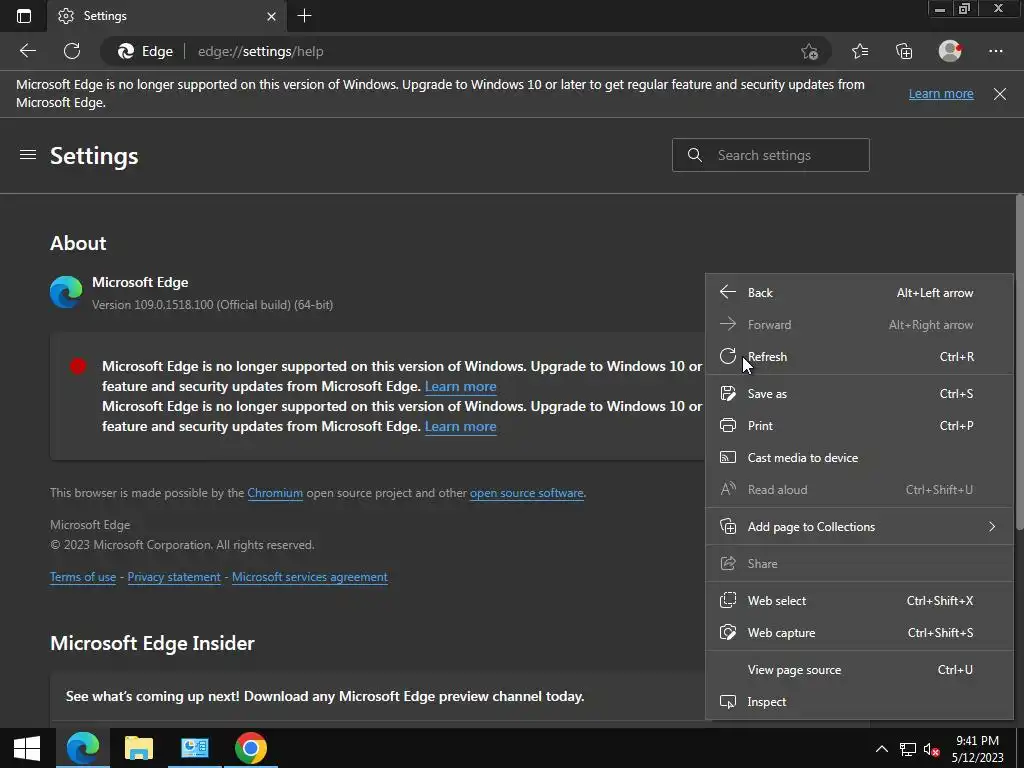The width and height of the screenshot is (1024, 768).
Task: Open the Privacy statement link
Action: 174,577
